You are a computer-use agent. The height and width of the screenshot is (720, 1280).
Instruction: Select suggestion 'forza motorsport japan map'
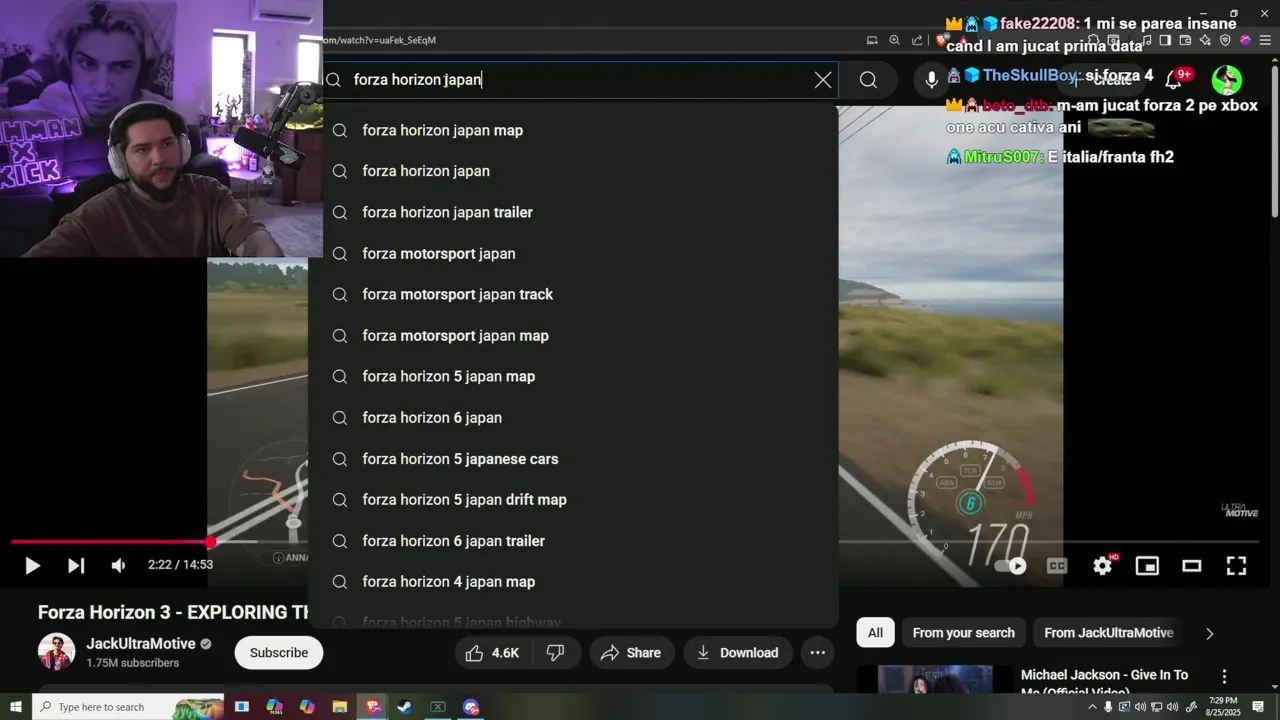pyautogui.click(x=574, y=335)
